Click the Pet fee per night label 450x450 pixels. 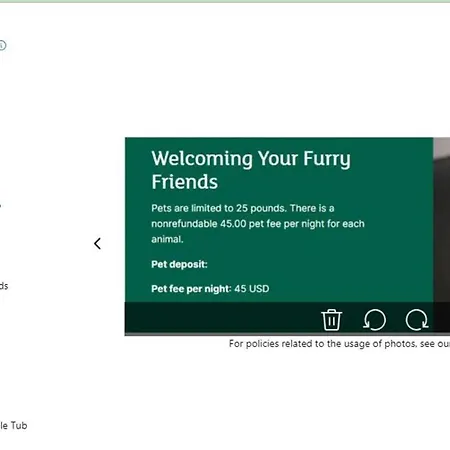tap(191, 289)
